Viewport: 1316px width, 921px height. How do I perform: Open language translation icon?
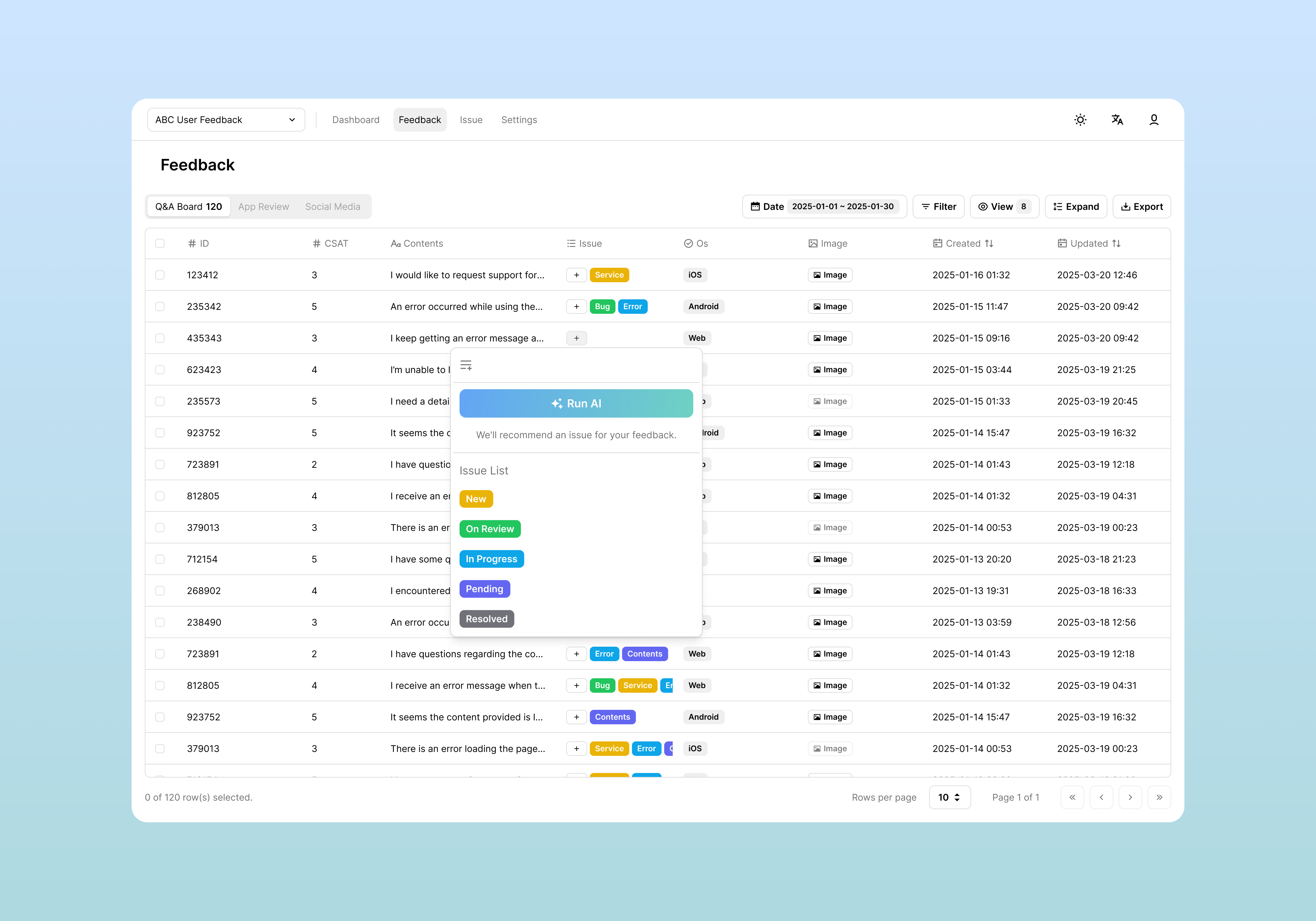coord(1117,120)
